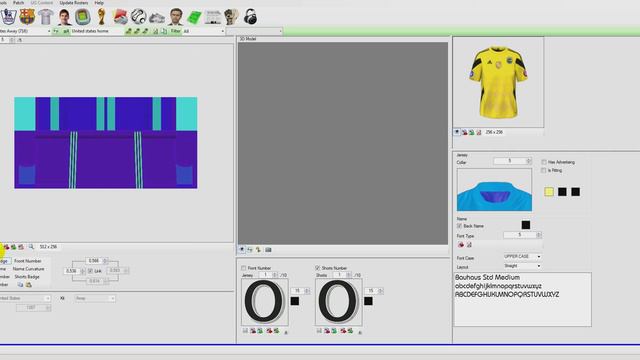
Task: Click the jersey number color swatch
Action: pyautogui.click(x=295, y=301)
